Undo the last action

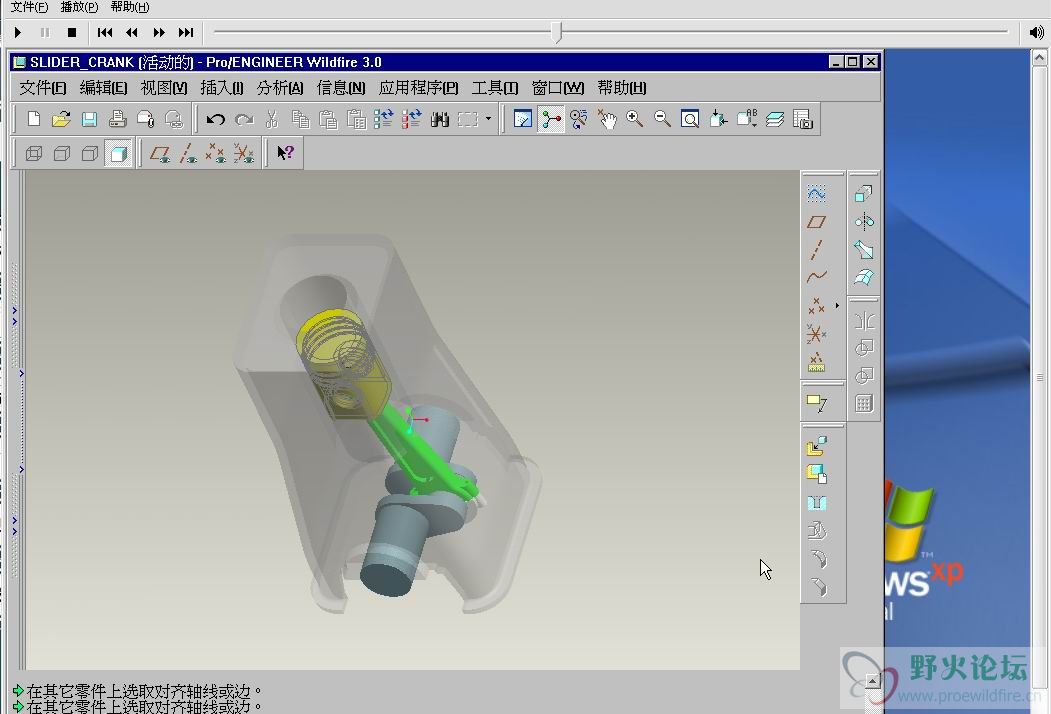tap(215, 119)
